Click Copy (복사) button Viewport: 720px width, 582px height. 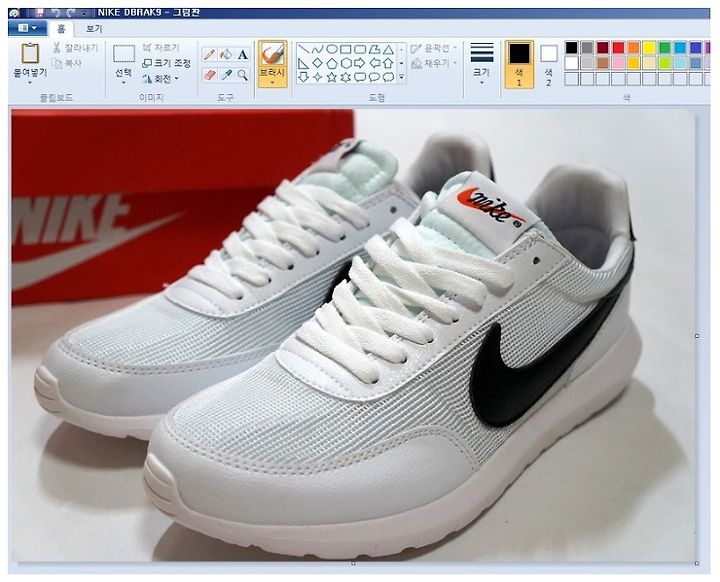click(x=68, y=63)
